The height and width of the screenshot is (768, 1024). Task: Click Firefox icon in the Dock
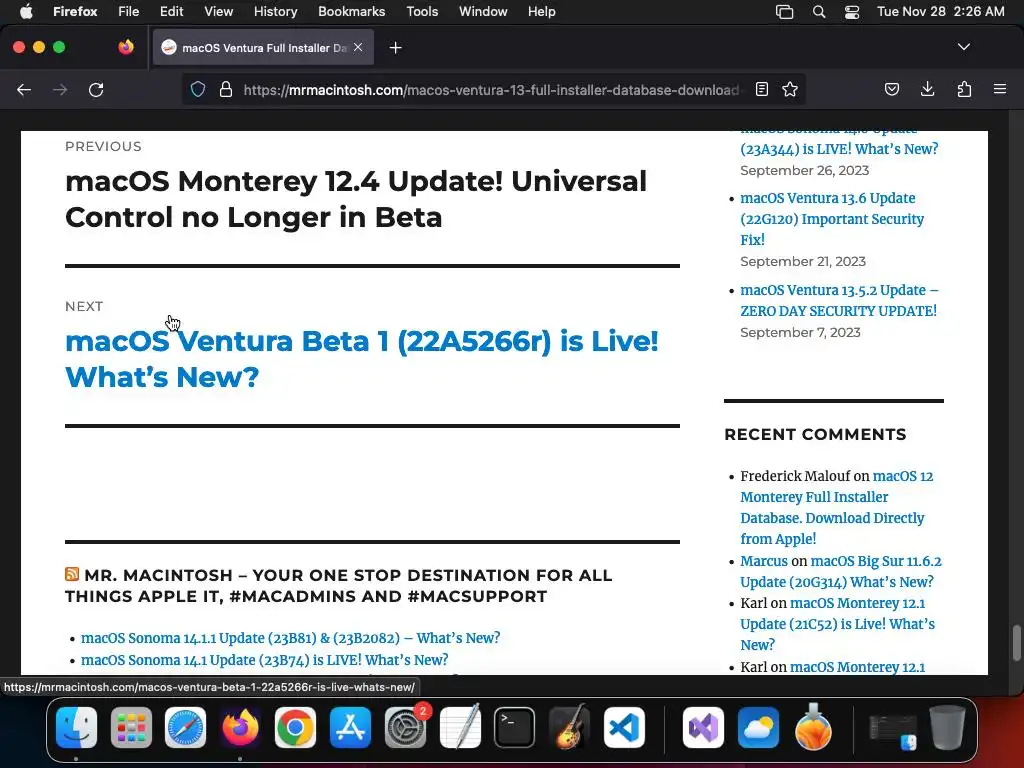(240, 728)
